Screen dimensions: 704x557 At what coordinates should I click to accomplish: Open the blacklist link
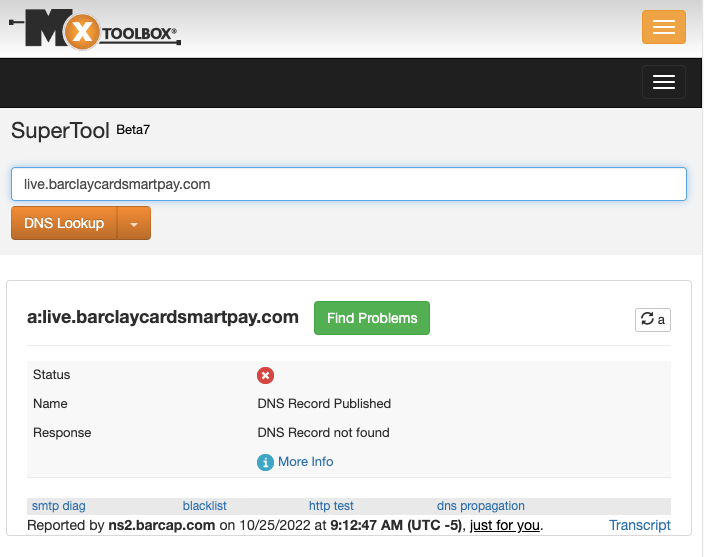(204, 506)
